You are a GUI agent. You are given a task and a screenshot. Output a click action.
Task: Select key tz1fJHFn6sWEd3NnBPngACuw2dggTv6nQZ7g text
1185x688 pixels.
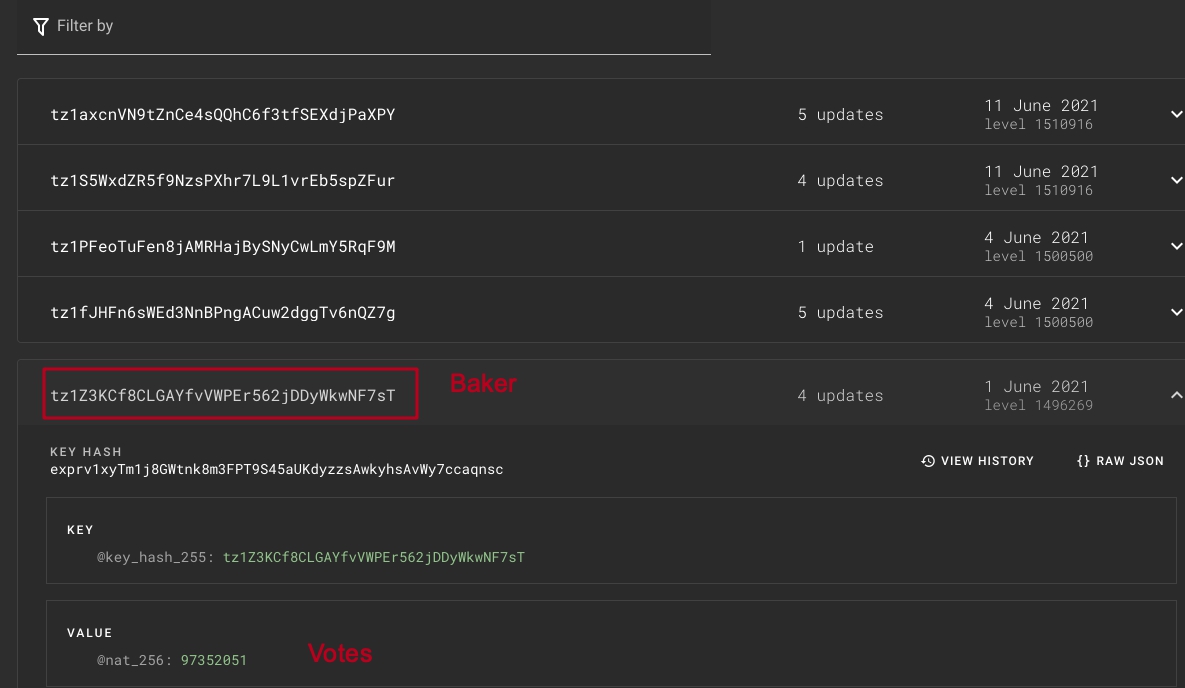tap(223, 311)
